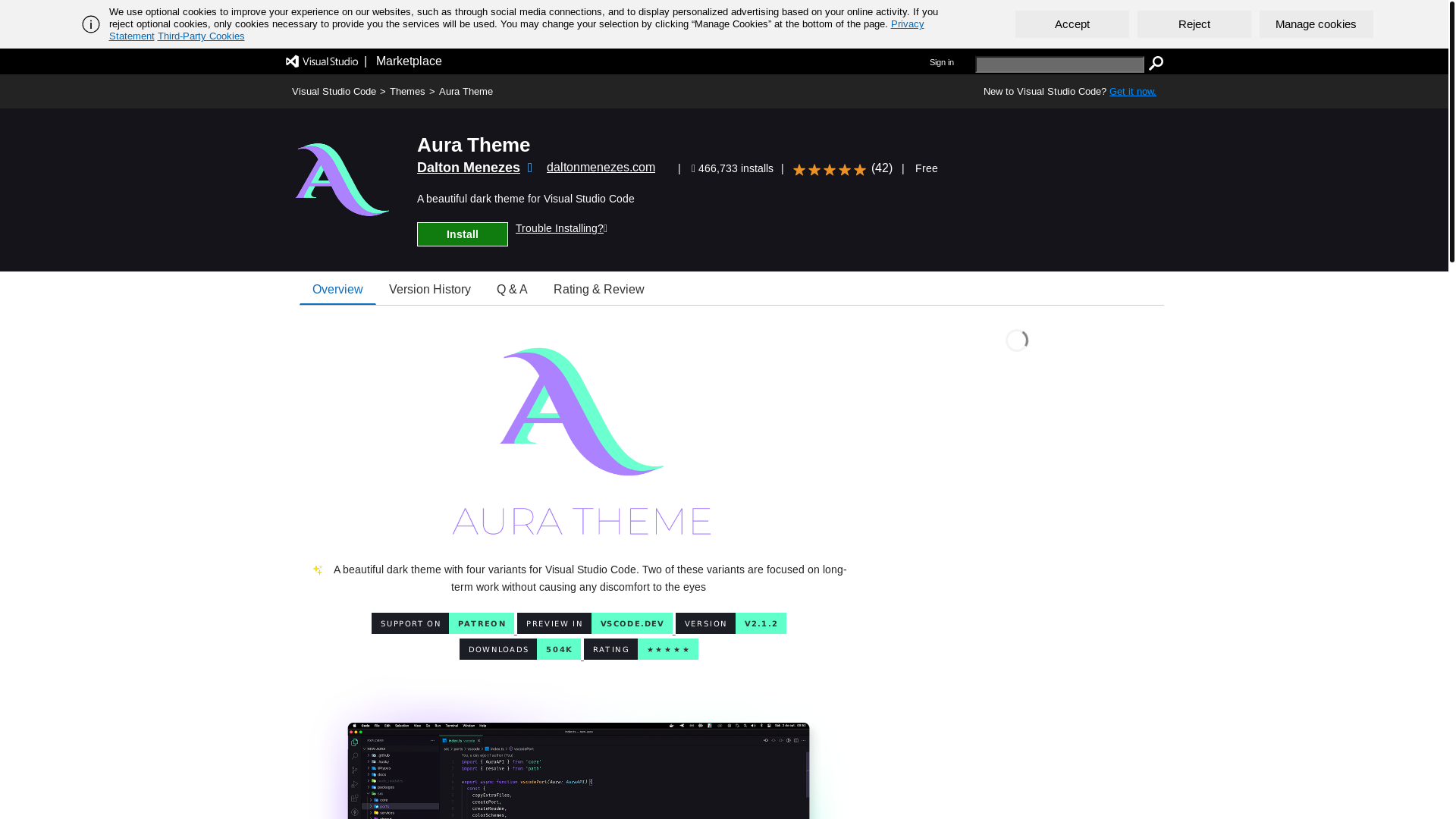
Task: Go to Visual Studio Code breadcrumb
Action: coord(334,92)
